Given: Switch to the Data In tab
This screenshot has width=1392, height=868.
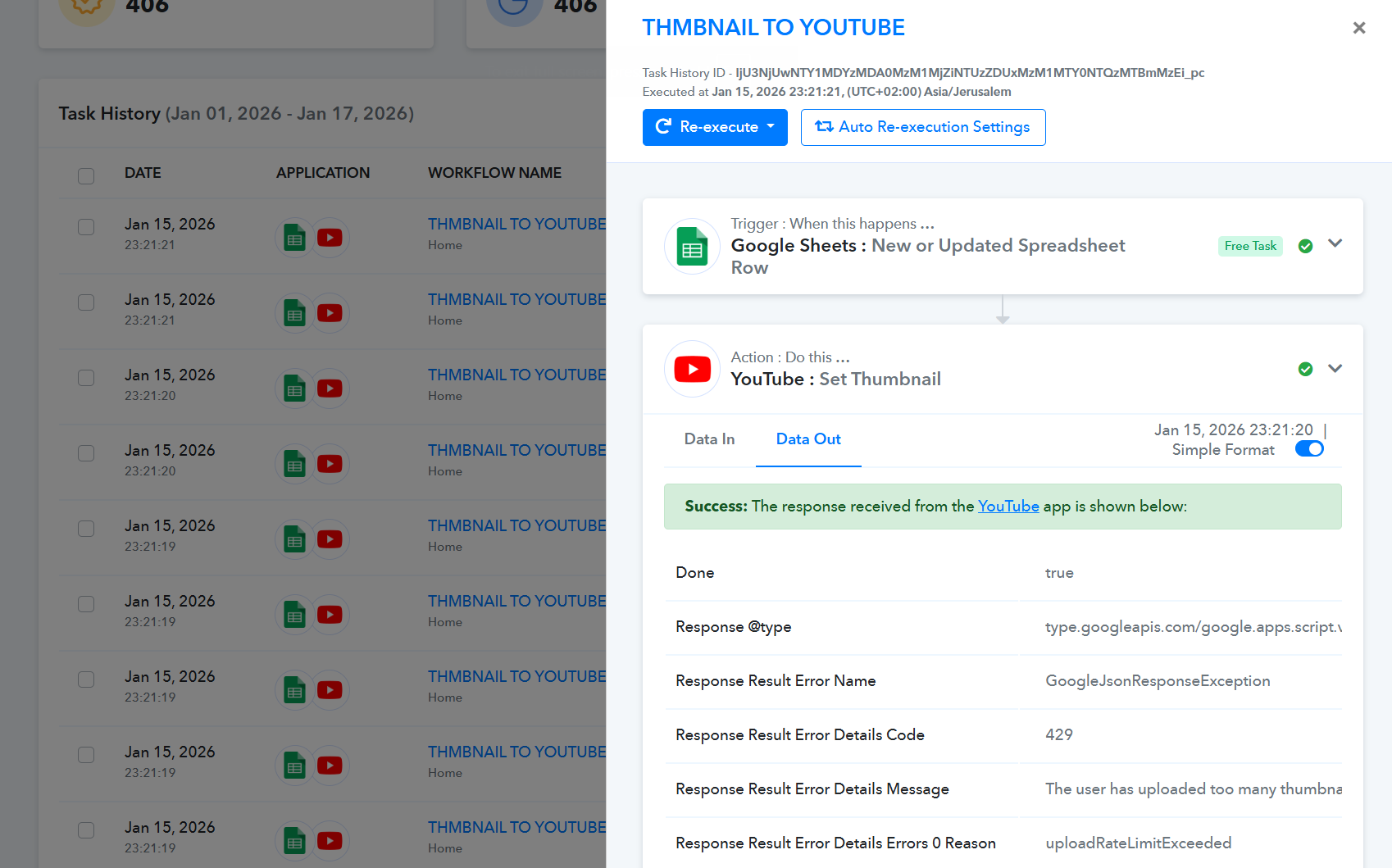Looking at the screenshot, I should [709, 439].
